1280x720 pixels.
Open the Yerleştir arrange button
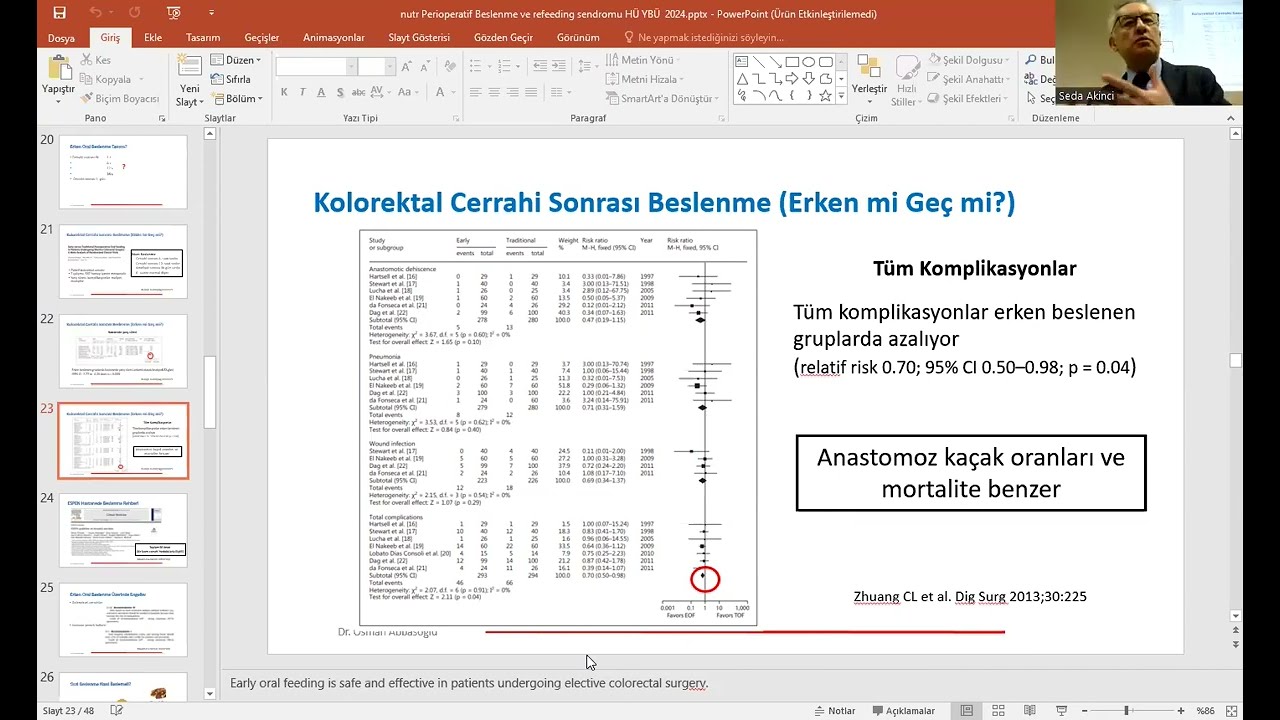[x=869, y=80]
